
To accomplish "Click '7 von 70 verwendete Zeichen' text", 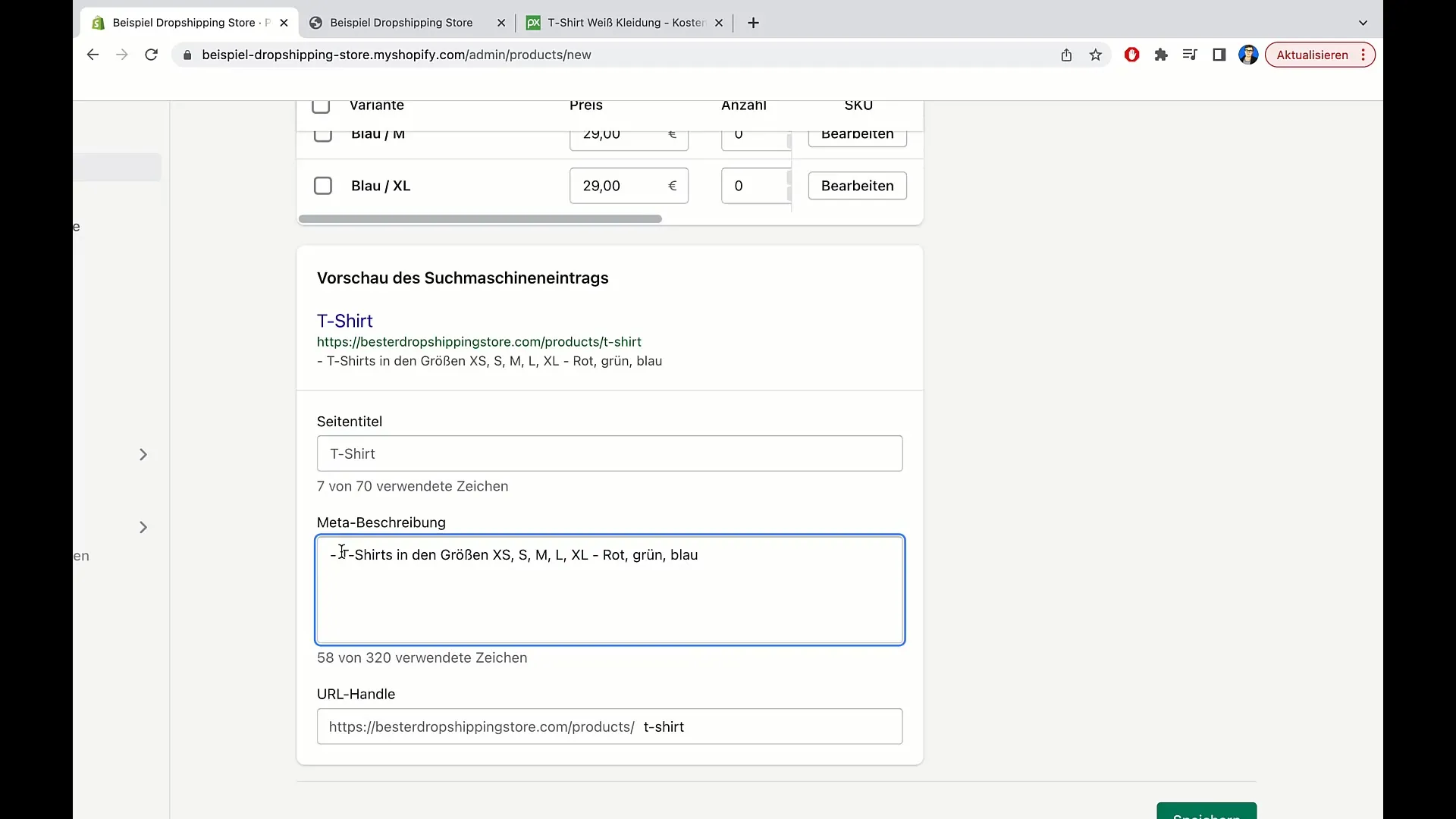I will point(413,486).
